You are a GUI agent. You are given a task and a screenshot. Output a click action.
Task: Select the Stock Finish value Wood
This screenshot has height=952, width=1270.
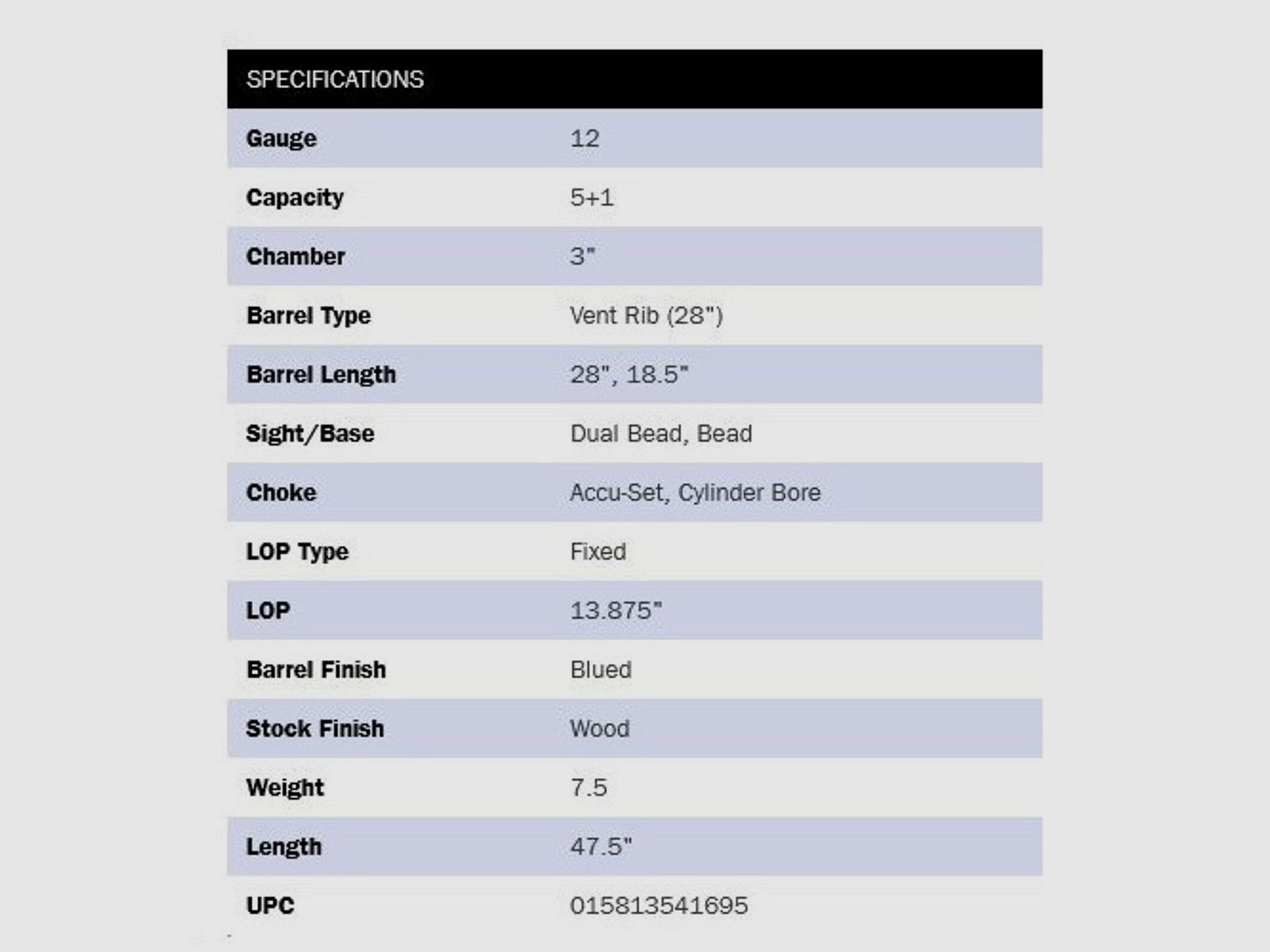(x=599, y=728)
